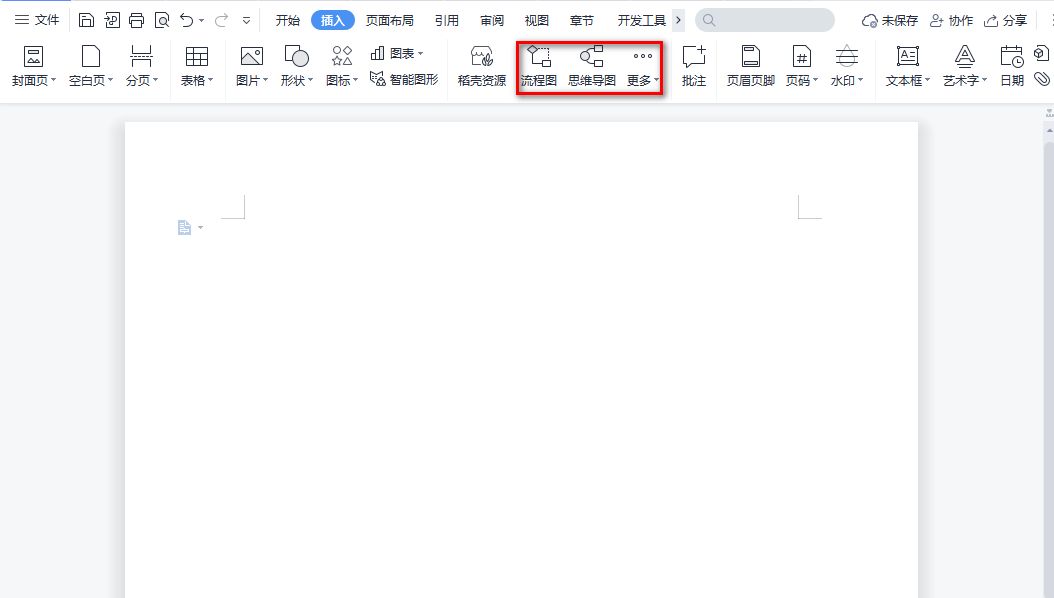Click the Save icon
This screenshot has height=598, width=1054.
pos(86,20)
